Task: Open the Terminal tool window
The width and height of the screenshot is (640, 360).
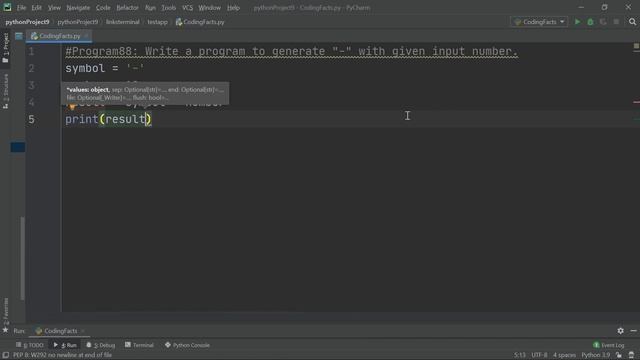Action: [x=139, y=345]
